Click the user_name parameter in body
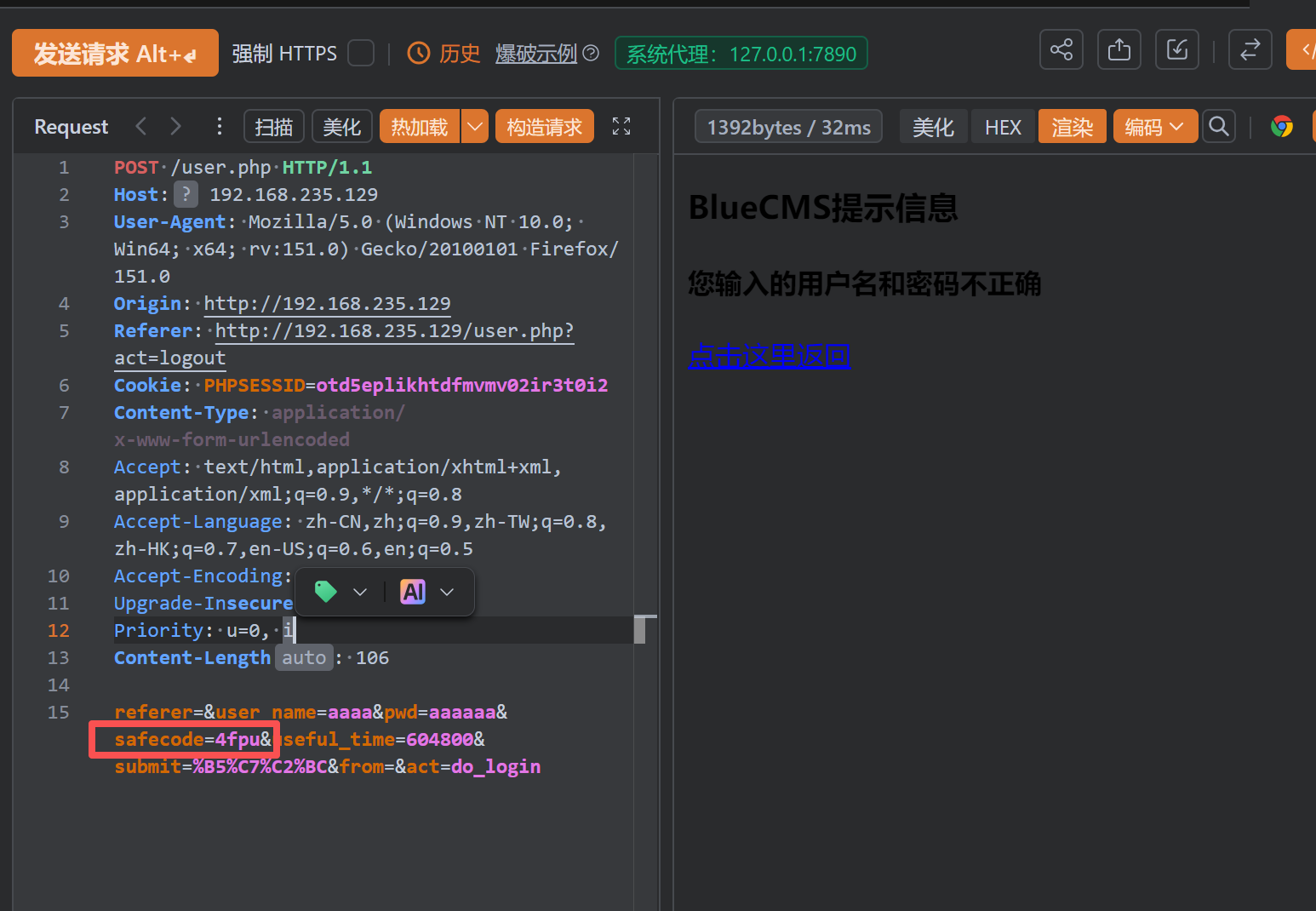 266,712
